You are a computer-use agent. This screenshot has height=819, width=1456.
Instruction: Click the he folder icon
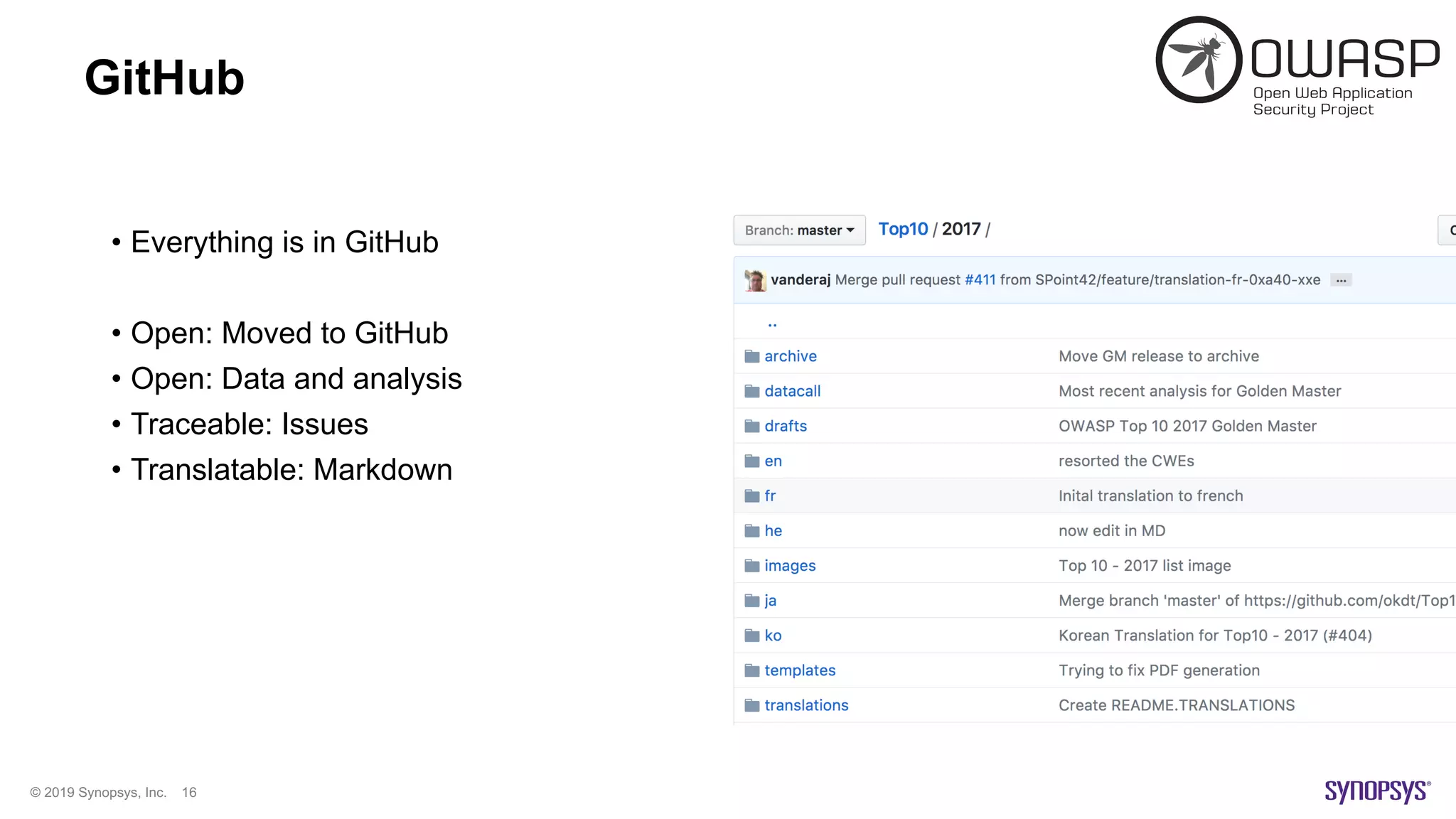coord(752,530)
